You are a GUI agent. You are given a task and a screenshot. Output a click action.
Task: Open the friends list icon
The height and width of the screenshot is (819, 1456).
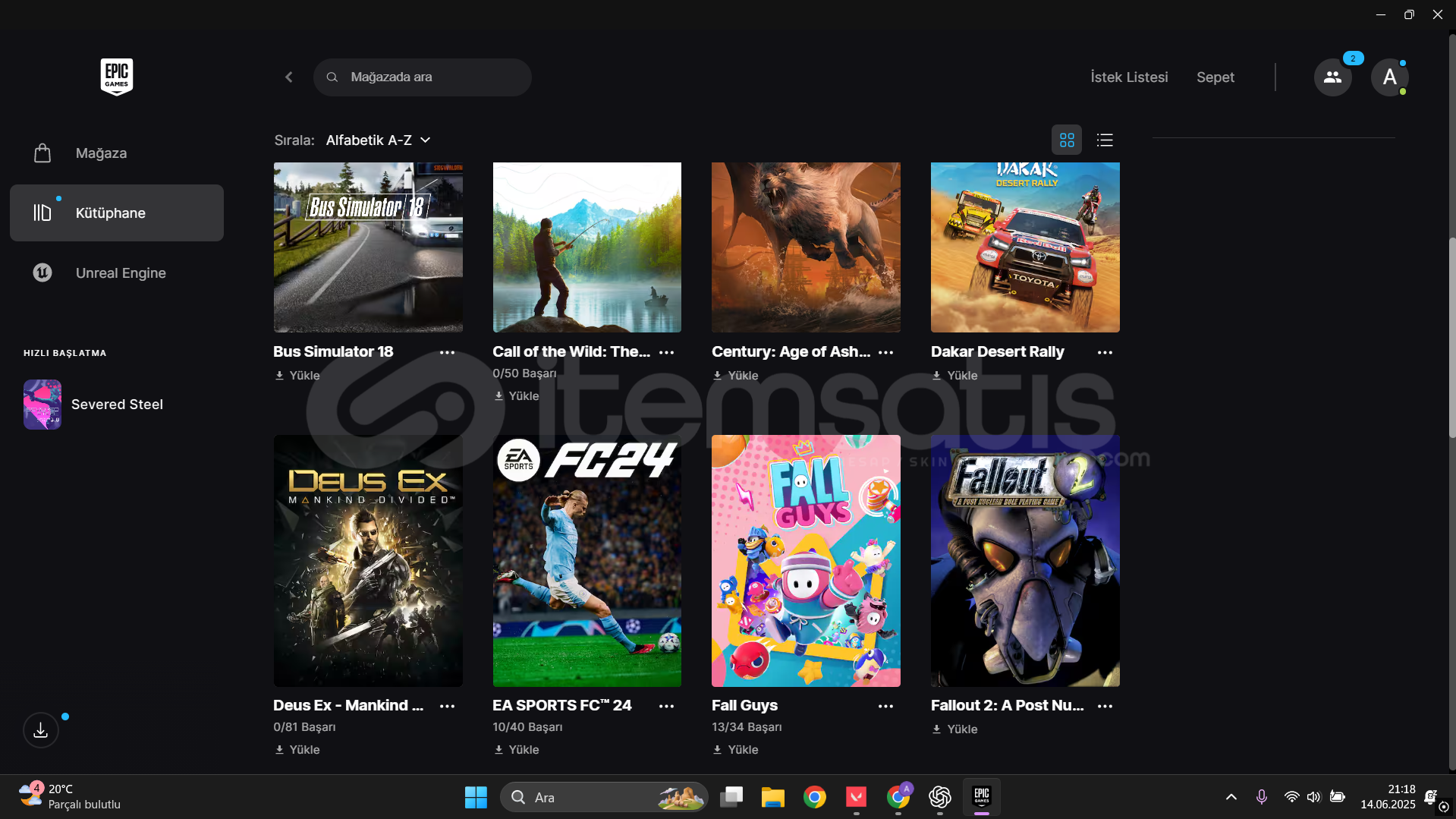point(1332,77)
